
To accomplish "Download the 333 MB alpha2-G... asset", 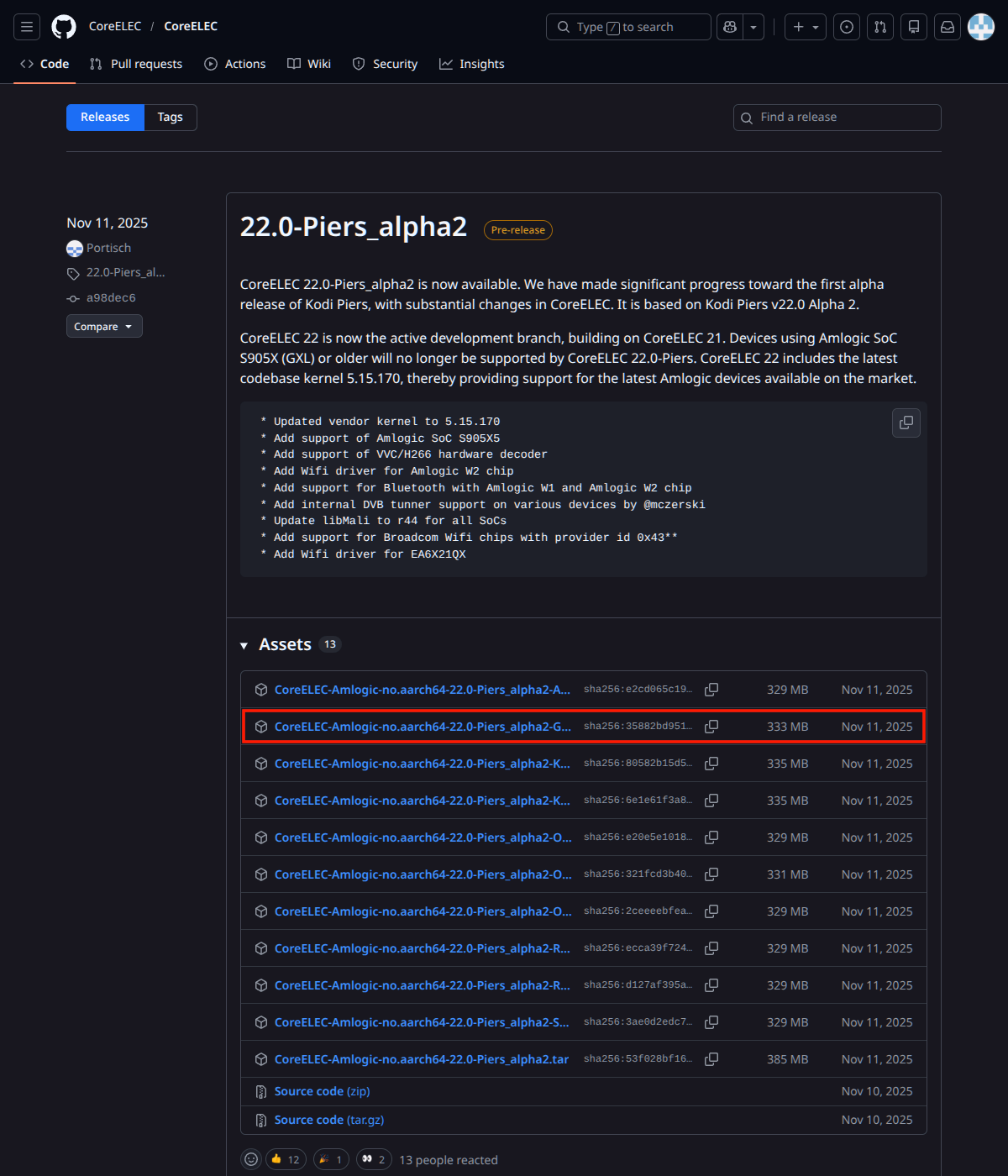I will 423,727.
